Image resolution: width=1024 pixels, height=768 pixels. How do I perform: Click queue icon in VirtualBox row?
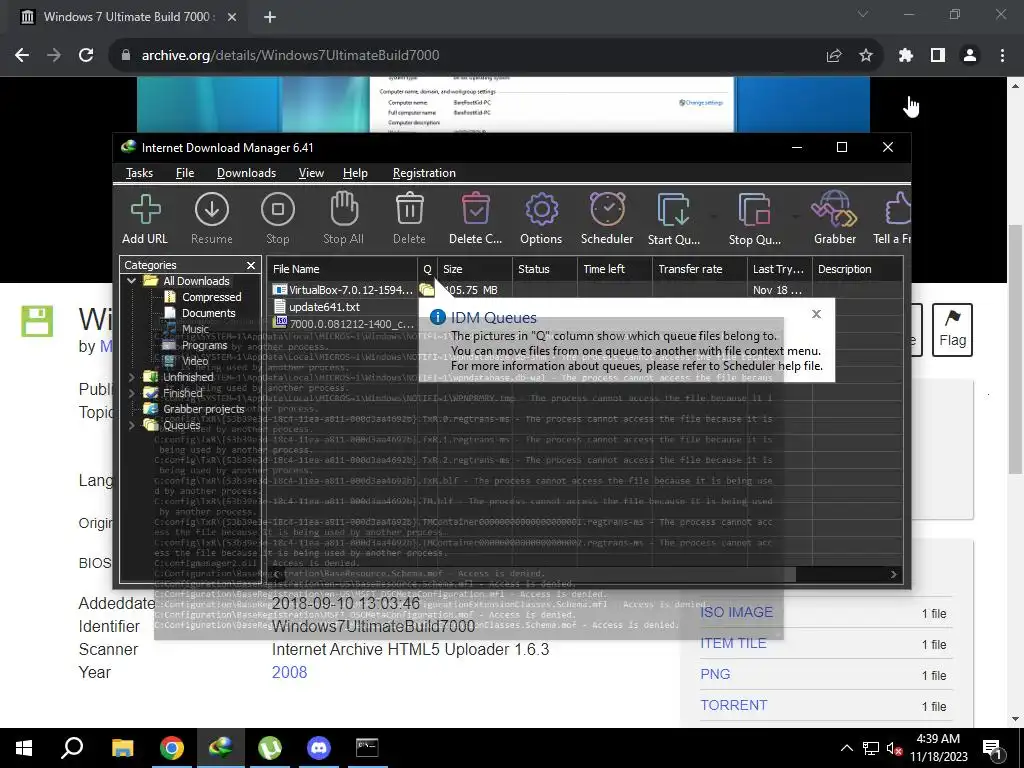[x=427, y=290]
